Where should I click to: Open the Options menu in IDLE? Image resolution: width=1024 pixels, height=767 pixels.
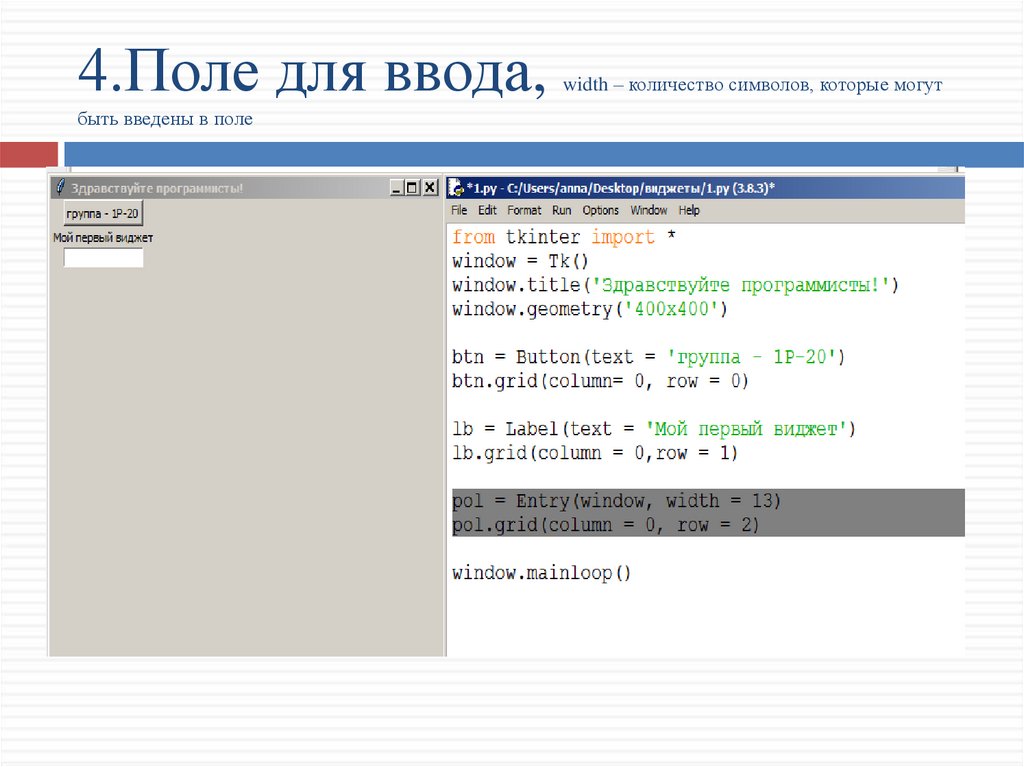601,210
